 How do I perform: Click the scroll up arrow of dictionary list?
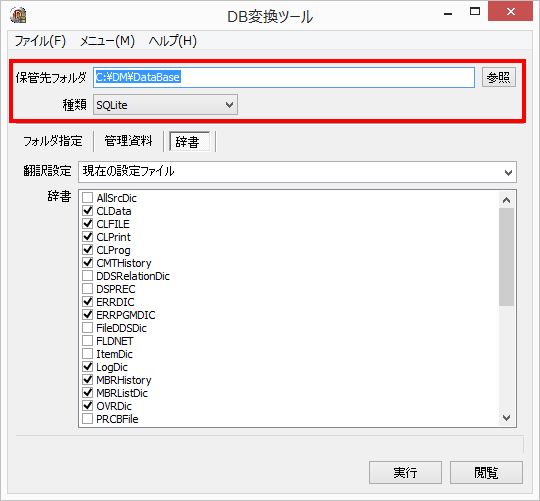click(506, 200)
